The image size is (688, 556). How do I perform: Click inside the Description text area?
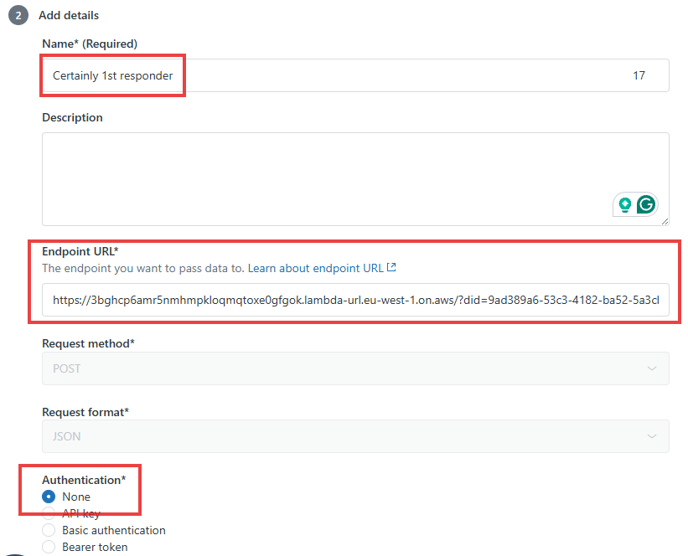tap(355, 179)
